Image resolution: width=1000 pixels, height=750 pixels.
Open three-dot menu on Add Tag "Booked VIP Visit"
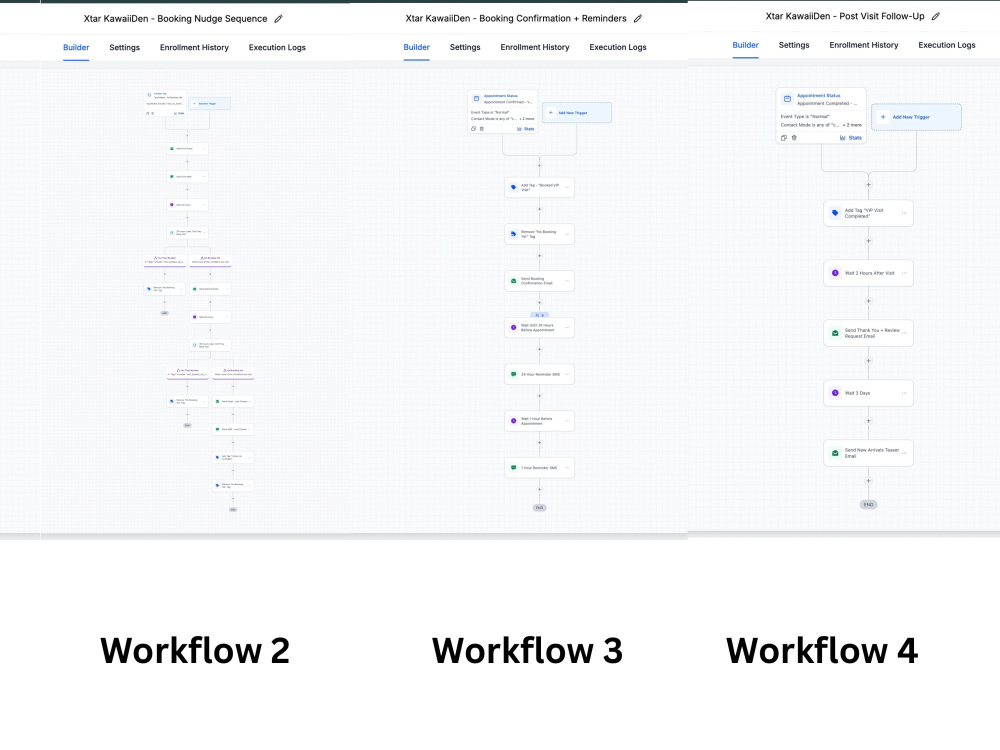point(567,188)
